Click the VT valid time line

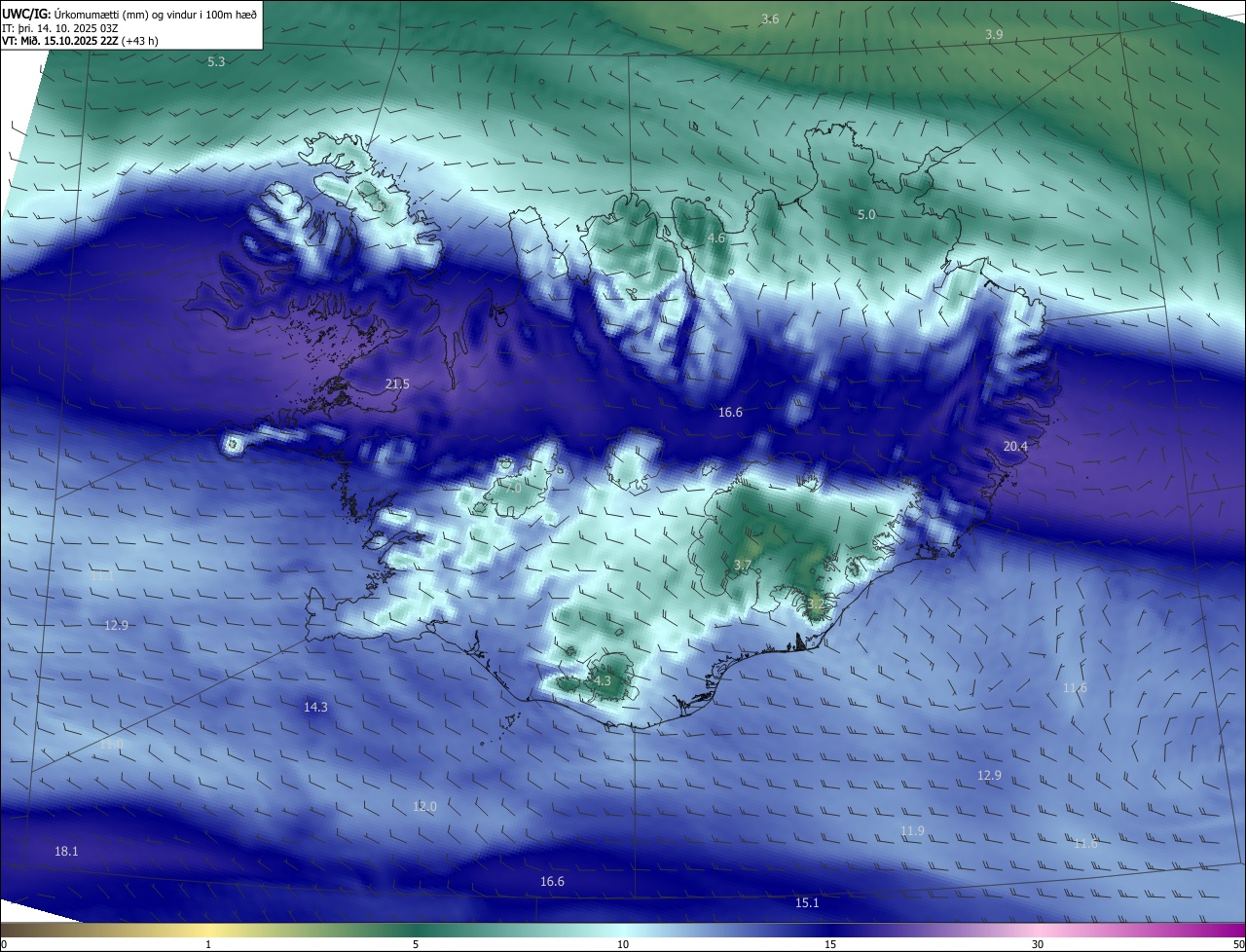click(80, 41)
